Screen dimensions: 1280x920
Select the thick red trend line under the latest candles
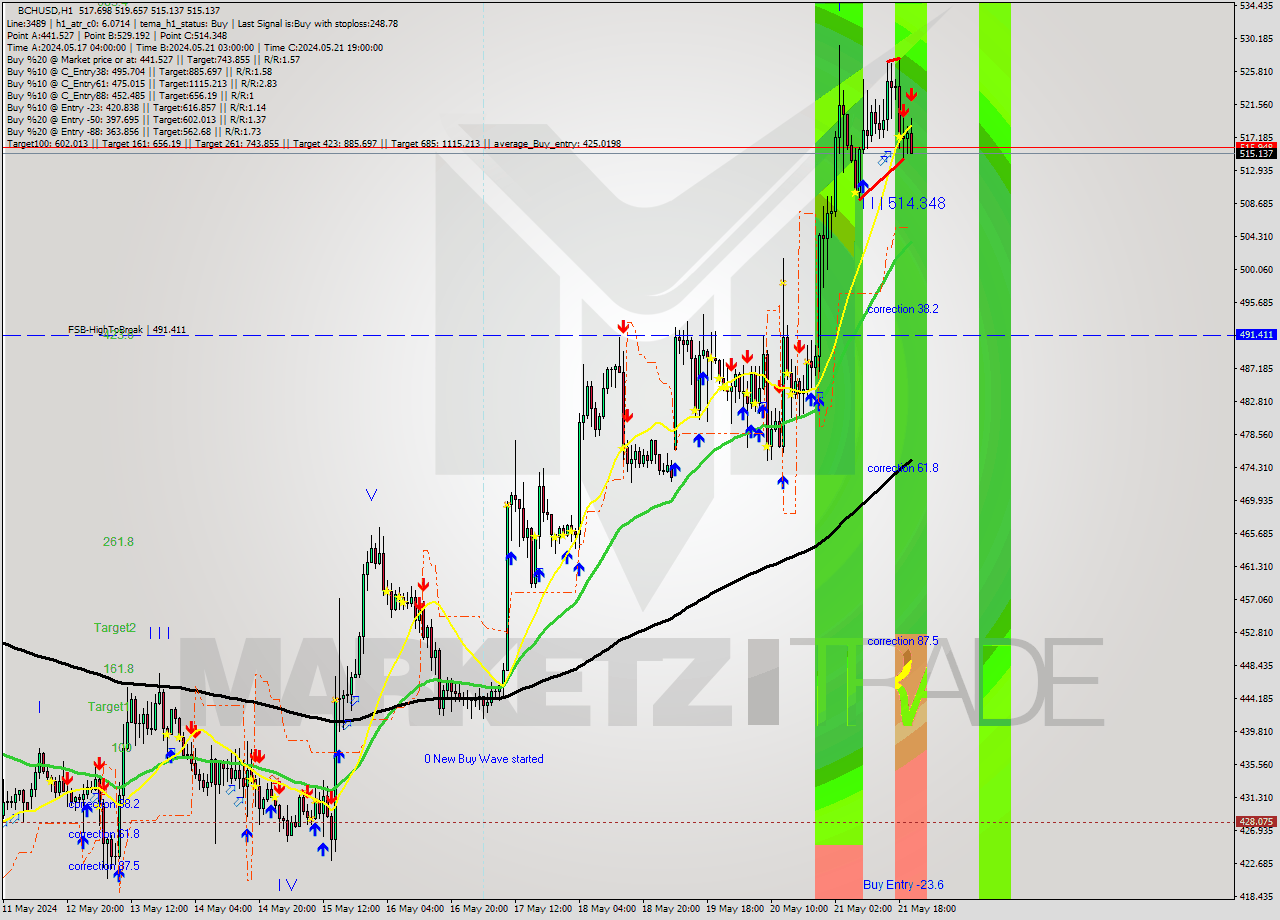(882, 178)
